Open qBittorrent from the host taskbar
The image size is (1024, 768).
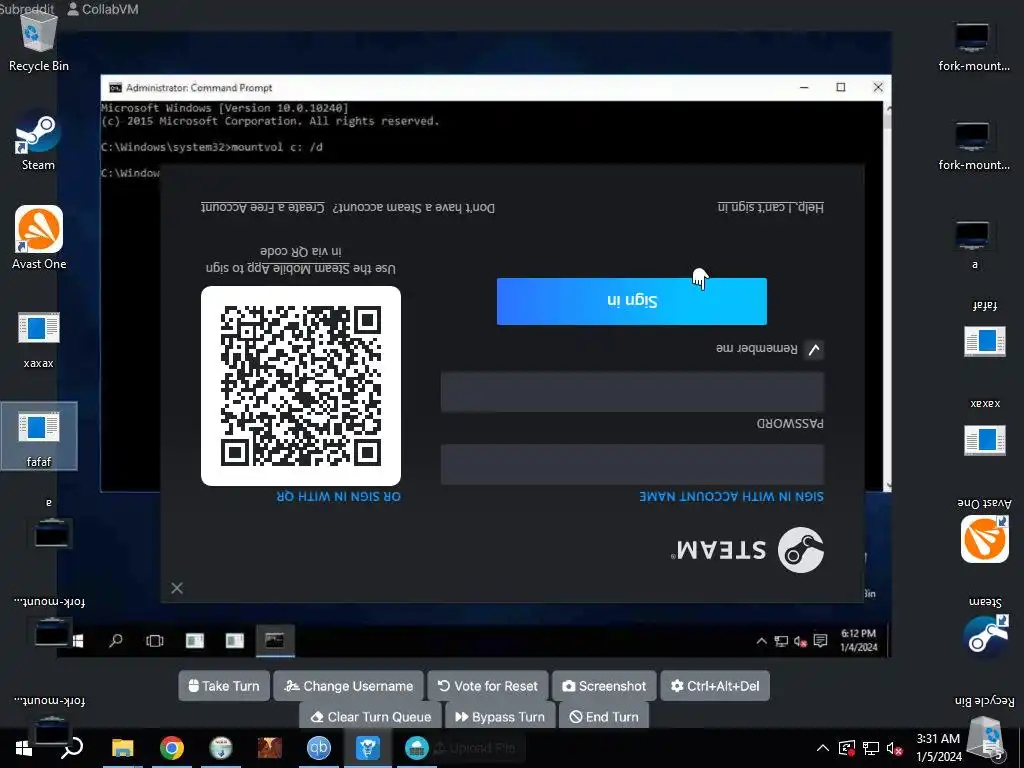pos(319,748)
